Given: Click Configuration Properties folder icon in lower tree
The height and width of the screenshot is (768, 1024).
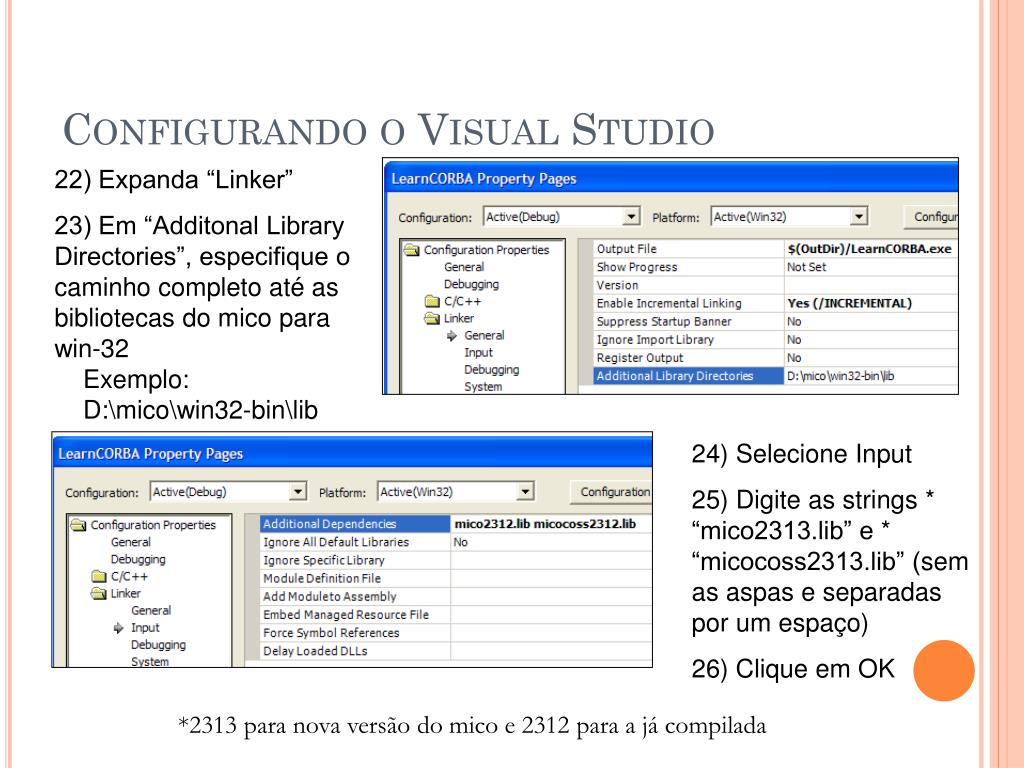Looking at the screenshot, I should click(x=78, y=525).
